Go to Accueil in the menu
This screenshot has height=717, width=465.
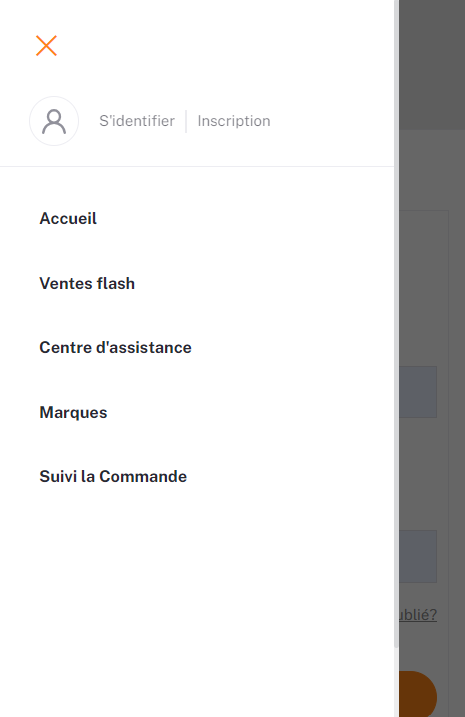(68, 219)
